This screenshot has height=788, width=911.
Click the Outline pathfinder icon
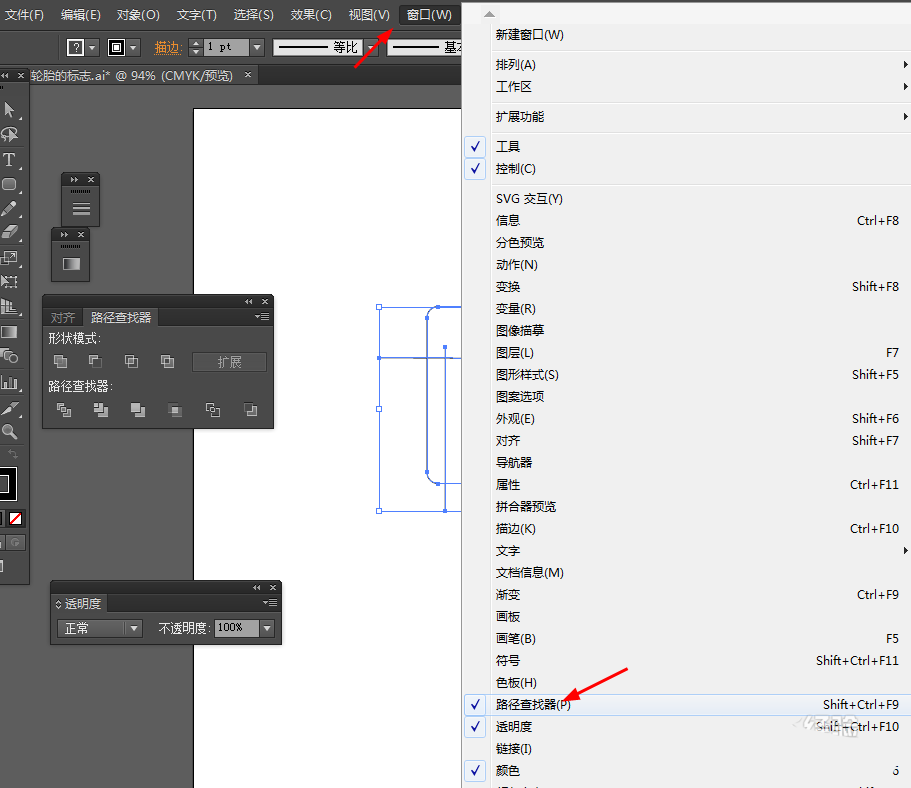point(213,410)
